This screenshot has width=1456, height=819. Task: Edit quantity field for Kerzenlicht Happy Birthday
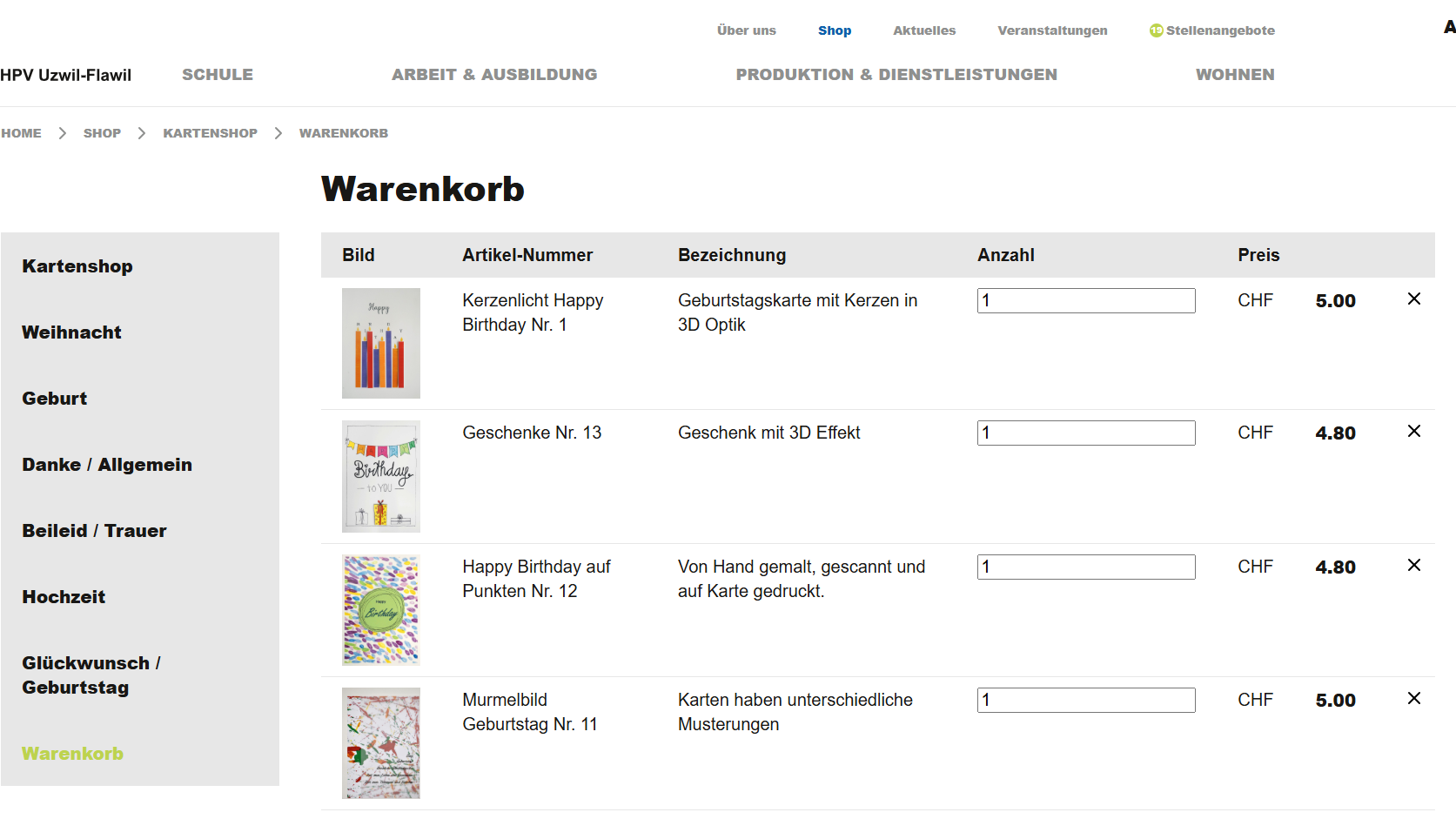tap(1086, 300)
